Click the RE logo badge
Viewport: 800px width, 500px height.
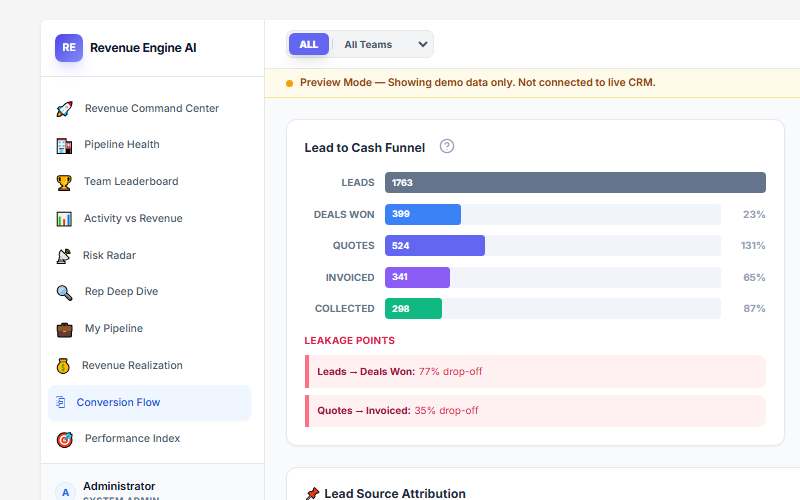click(69, 47)
